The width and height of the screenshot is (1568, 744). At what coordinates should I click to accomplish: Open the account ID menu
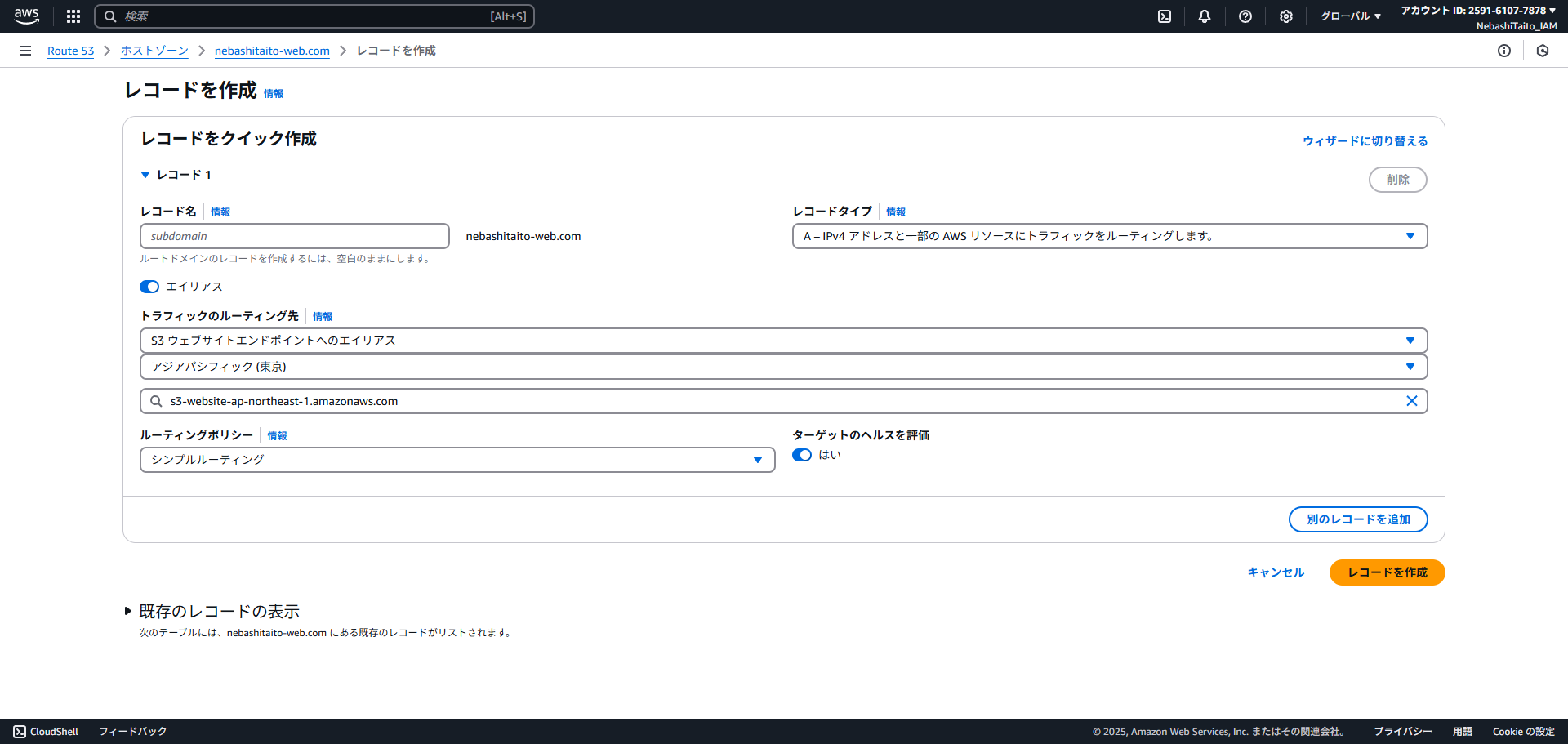1479,11
